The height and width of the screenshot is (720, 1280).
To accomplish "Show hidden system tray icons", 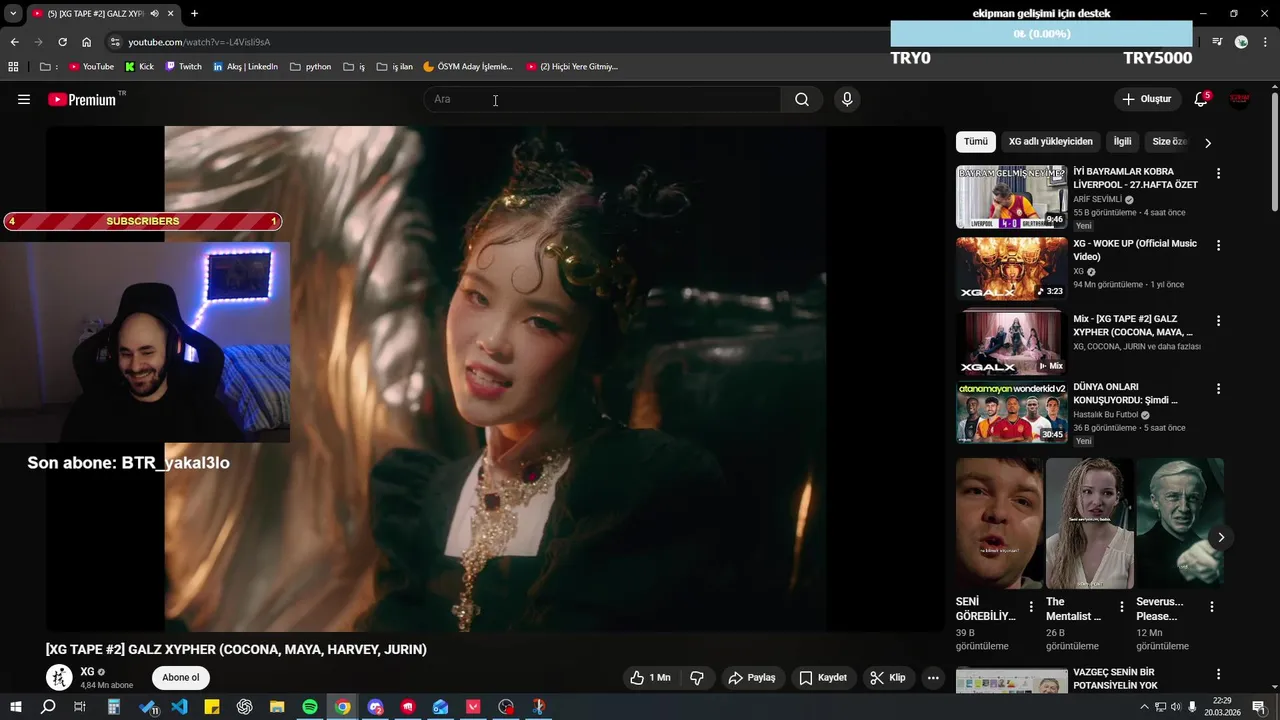I will (x=1144, y=707).
